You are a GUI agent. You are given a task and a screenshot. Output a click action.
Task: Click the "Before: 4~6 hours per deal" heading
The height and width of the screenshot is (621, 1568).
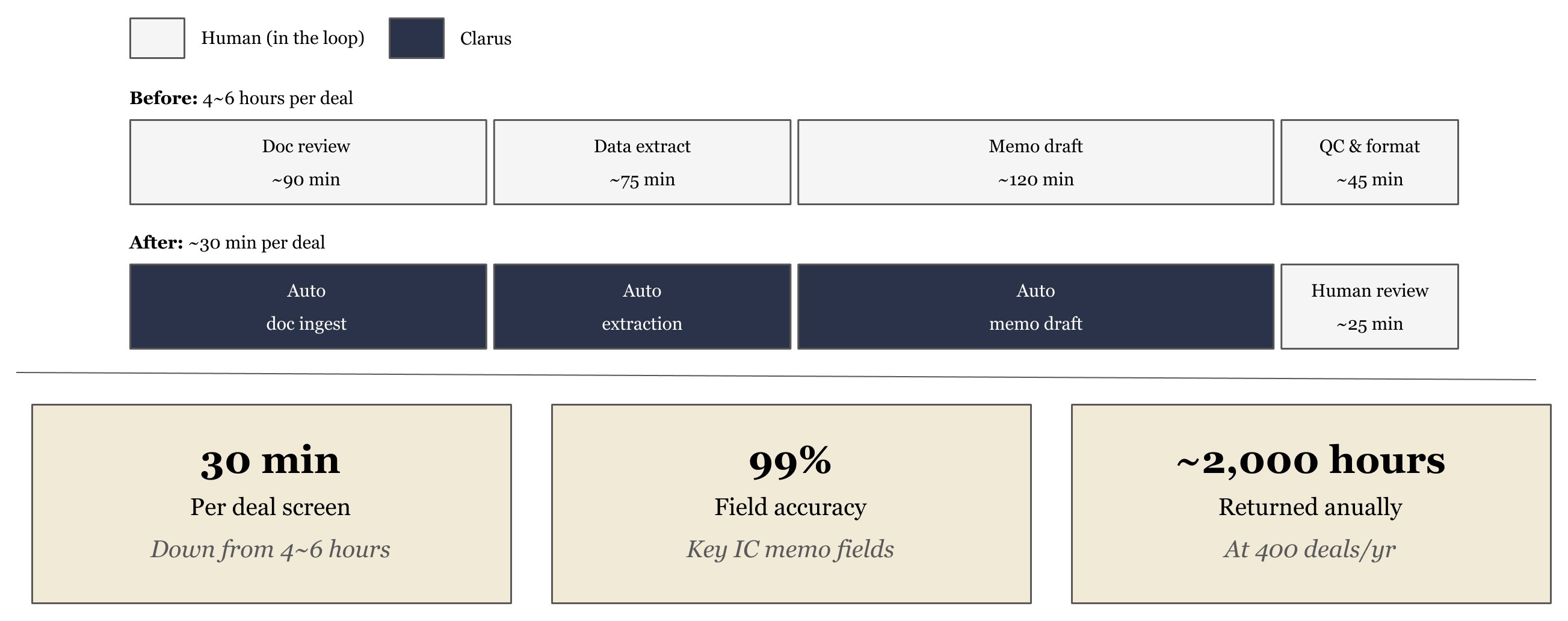coord(241,98)
